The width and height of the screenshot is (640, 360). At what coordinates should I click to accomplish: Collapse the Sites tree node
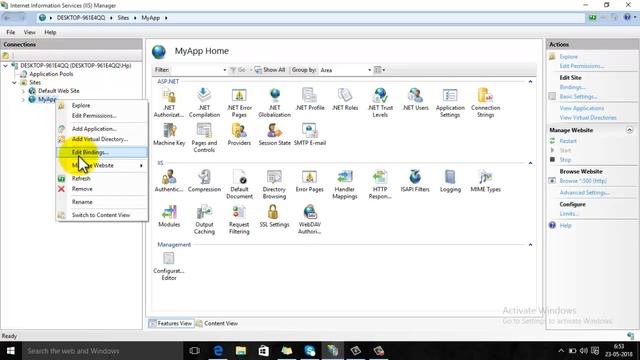[x=14, y=82]
